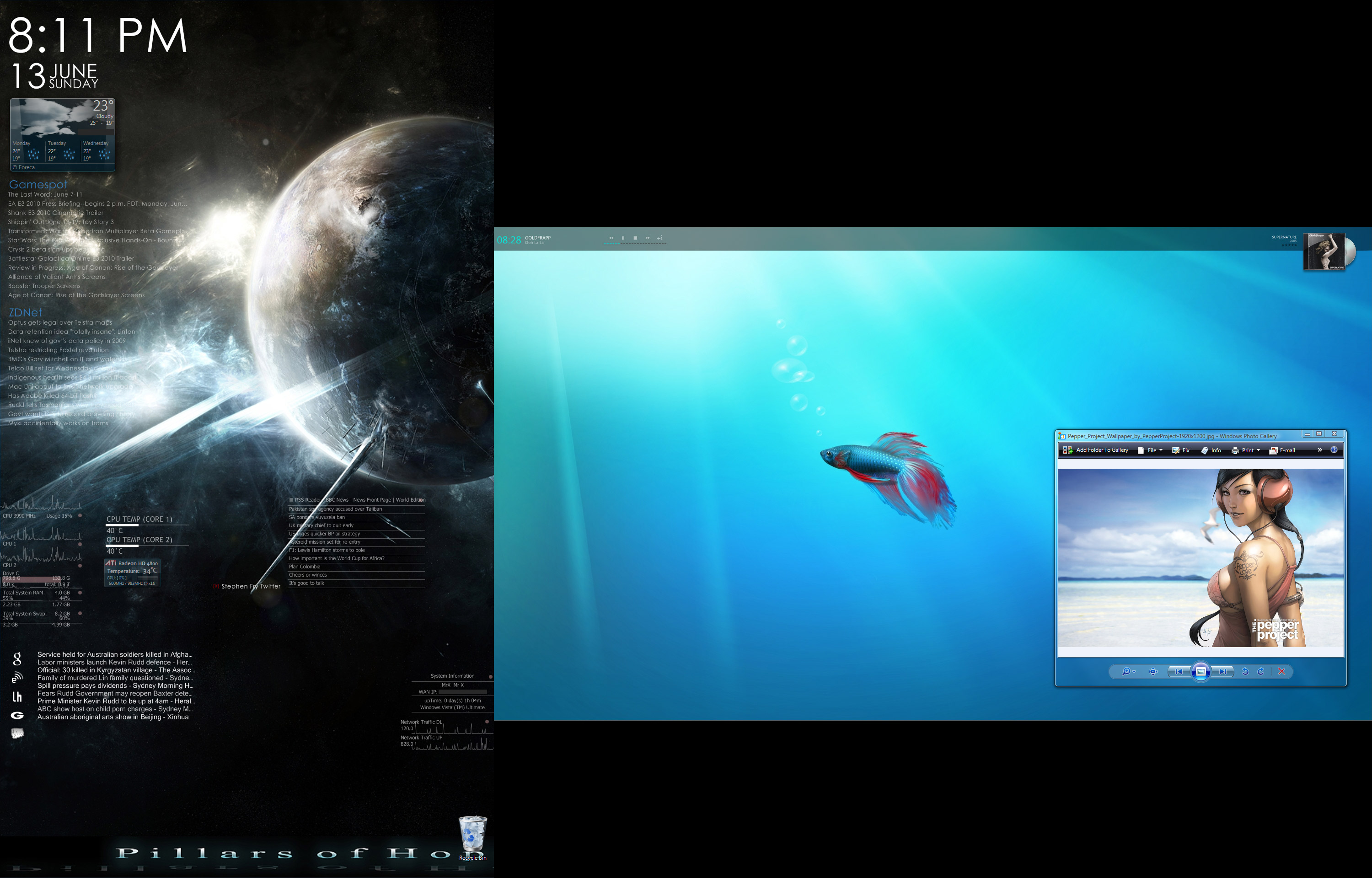The width and height of the screenshot is (1372, 878).
Task: Click the photo slideshow play button
Action: click(x=1197, y=670)
